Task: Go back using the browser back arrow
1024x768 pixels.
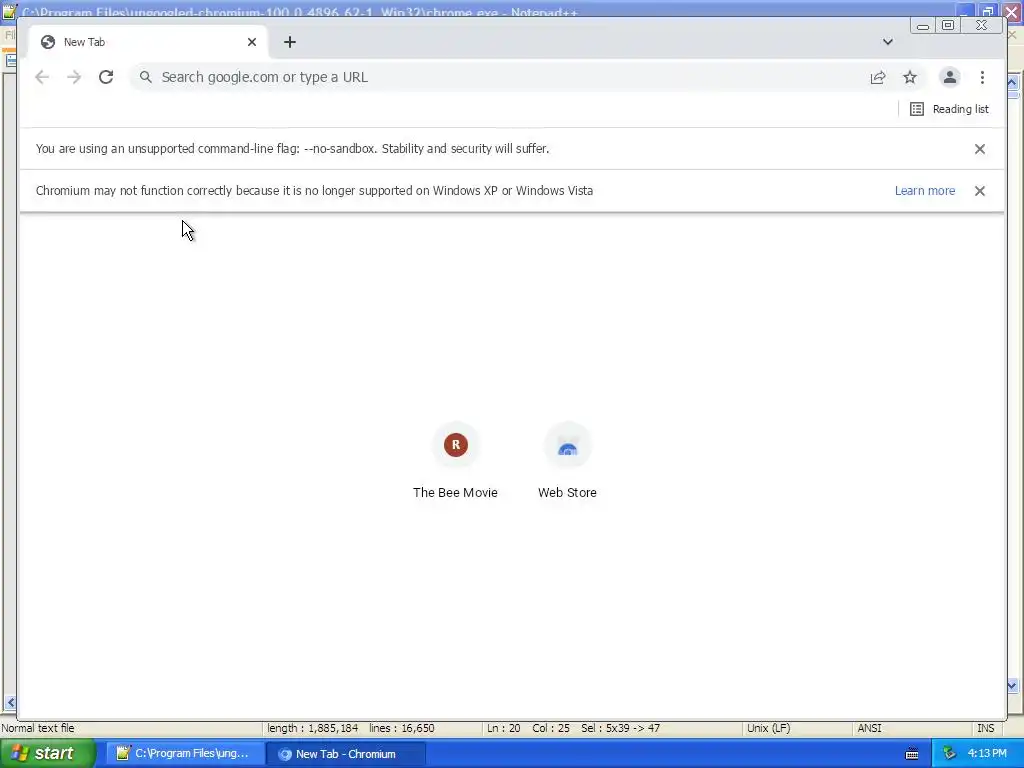Action: click(42, 77)
